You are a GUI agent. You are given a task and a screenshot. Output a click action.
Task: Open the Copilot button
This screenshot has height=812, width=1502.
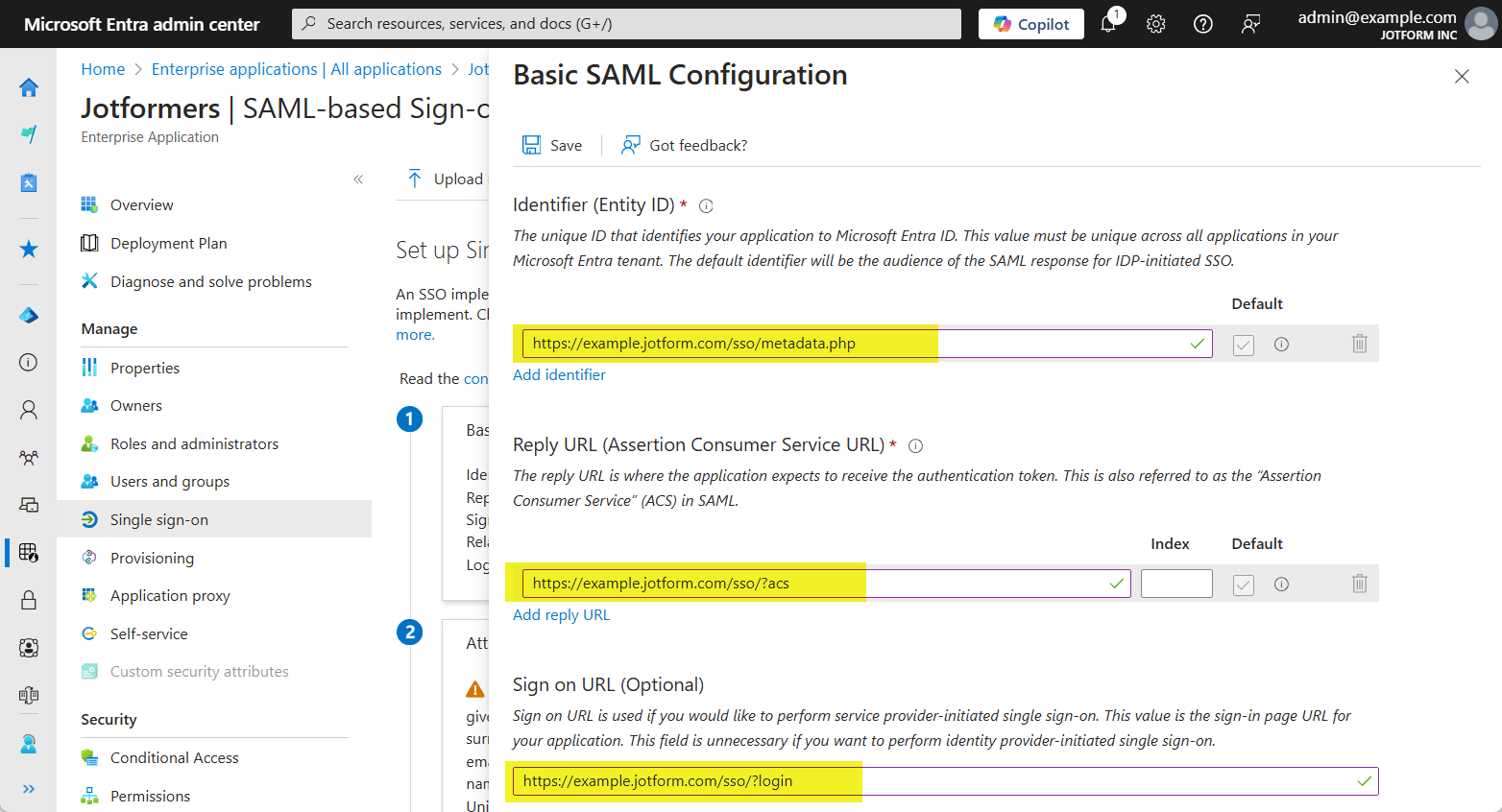[x=1031, y=24]
